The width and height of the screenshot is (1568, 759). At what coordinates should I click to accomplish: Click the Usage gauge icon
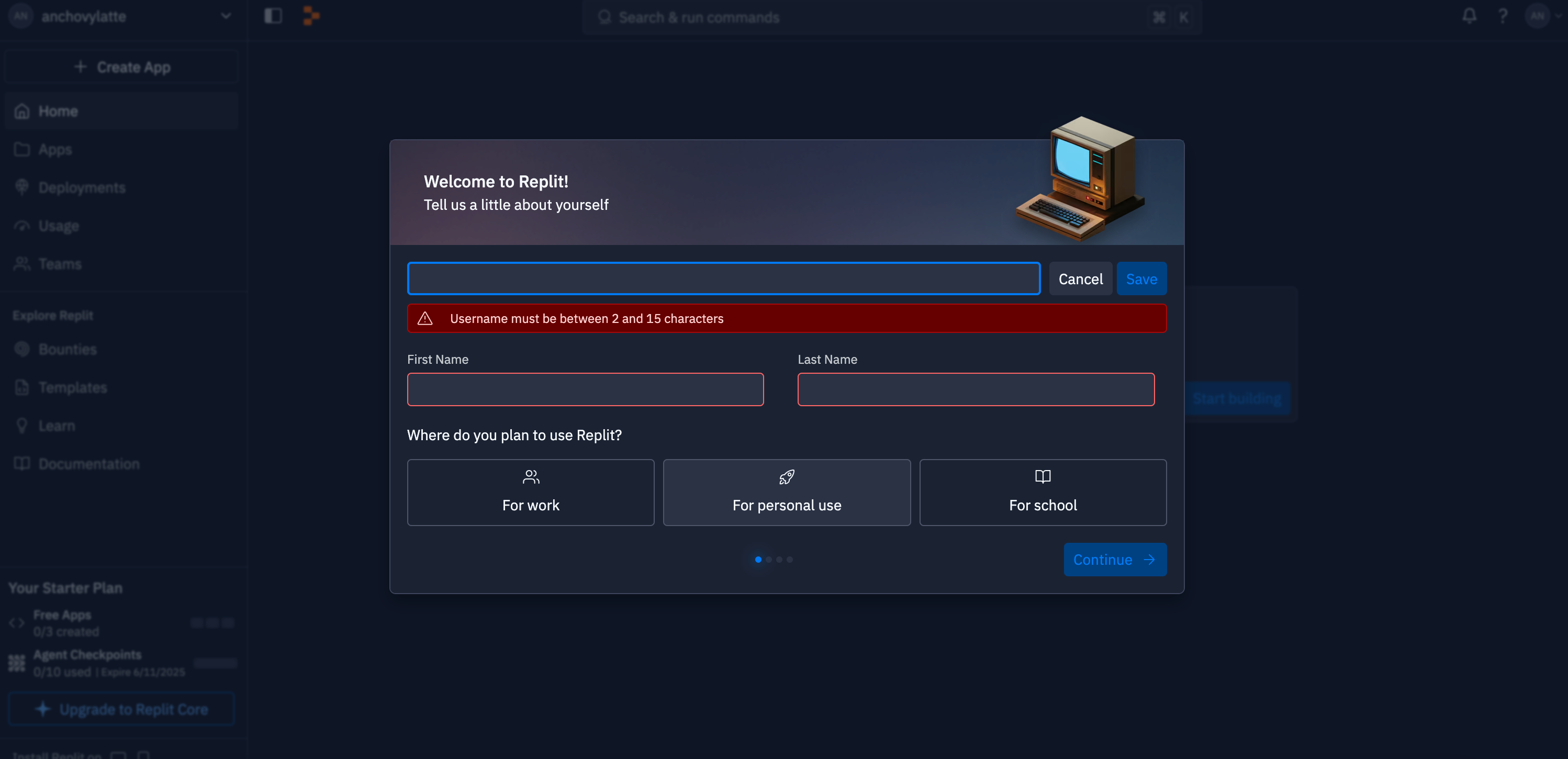22,226
